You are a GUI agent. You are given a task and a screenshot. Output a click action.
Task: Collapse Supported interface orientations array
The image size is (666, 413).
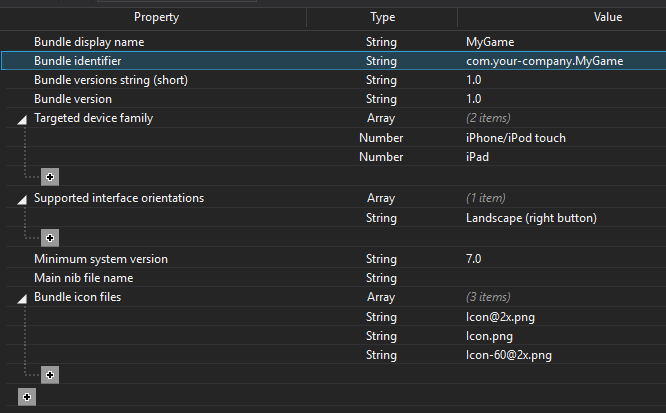pos(22,200)
